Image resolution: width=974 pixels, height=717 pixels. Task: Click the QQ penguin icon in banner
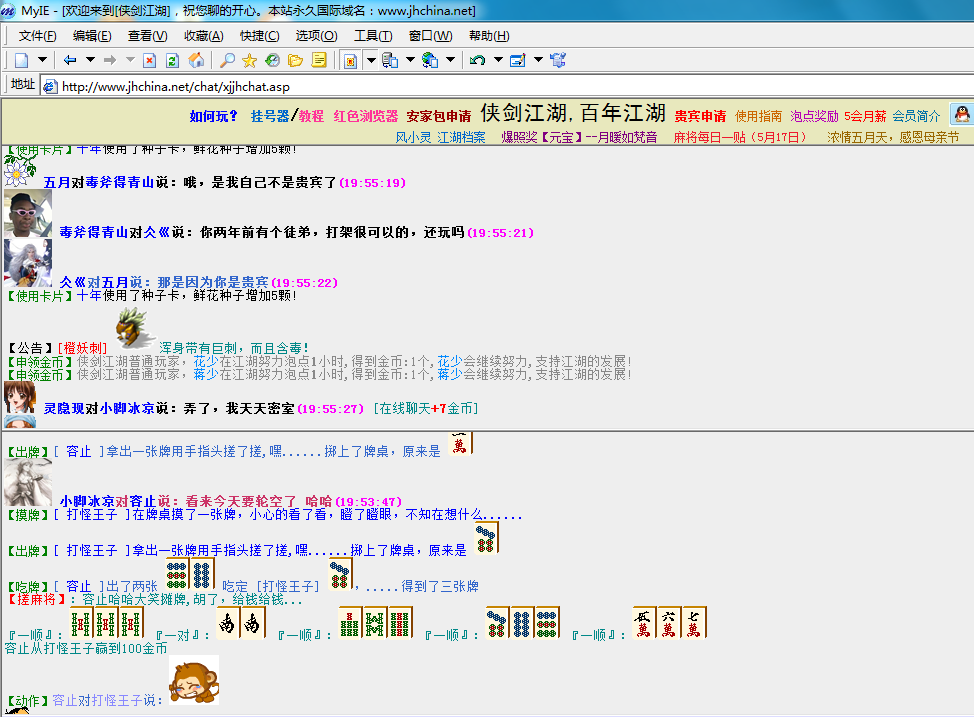(x=962, y=114)
